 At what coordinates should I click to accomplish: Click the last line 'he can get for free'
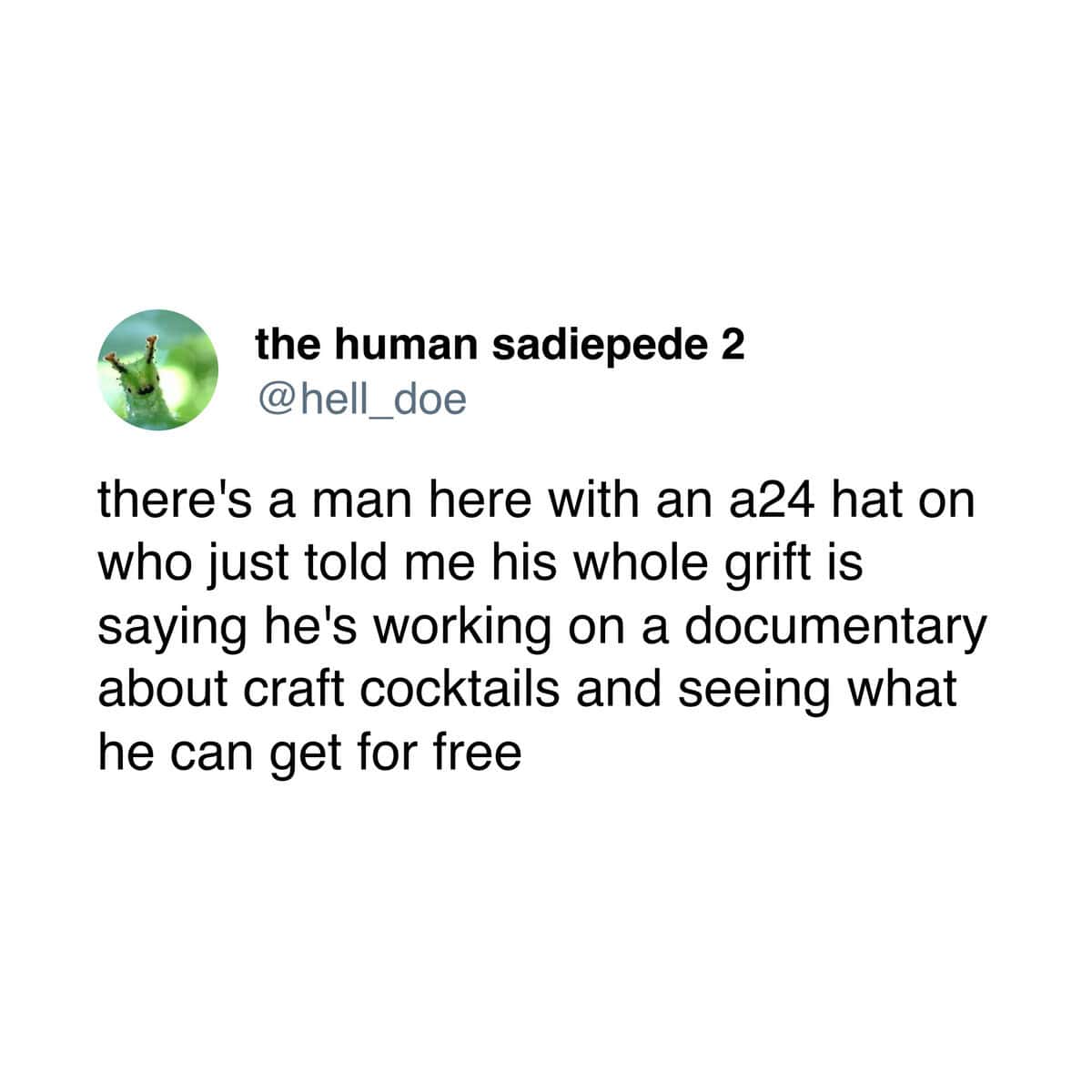[x=310, y=753]
